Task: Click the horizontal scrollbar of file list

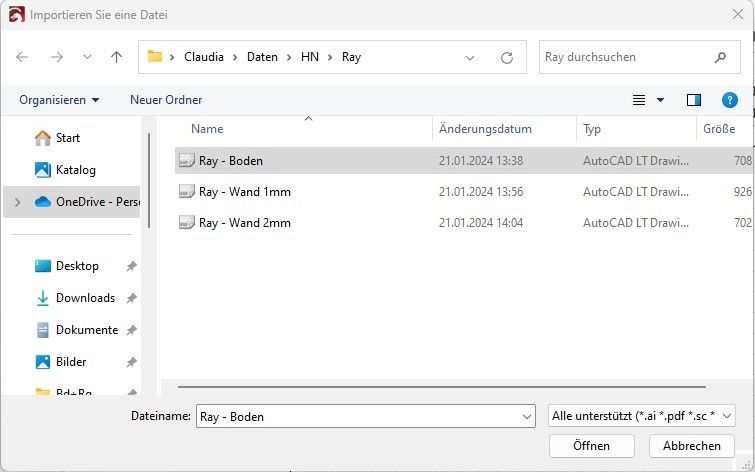Action: (x=440, y=386)
